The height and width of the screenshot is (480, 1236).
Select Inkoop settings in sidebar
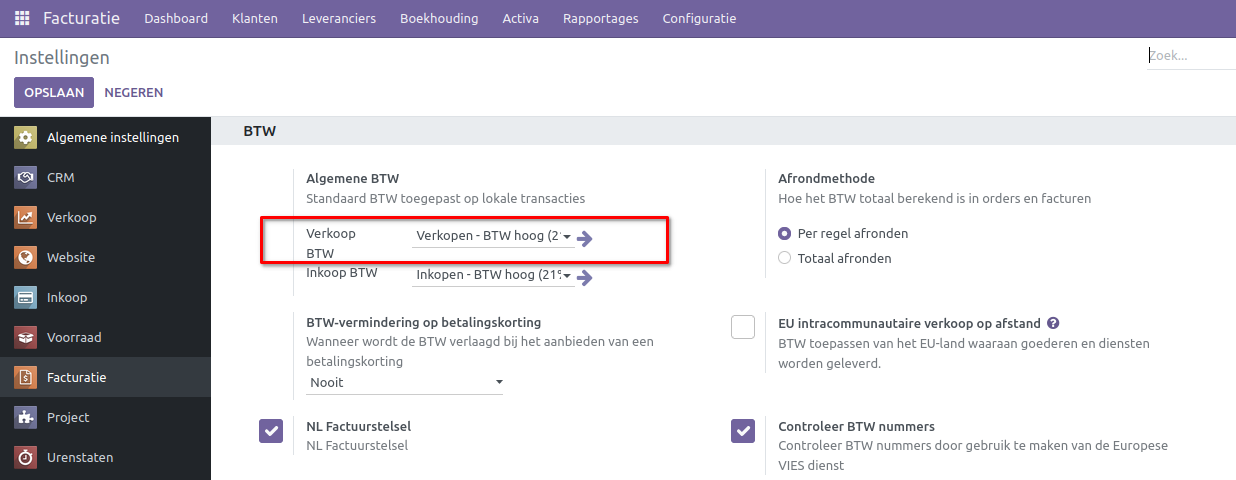tap(105, 297)
